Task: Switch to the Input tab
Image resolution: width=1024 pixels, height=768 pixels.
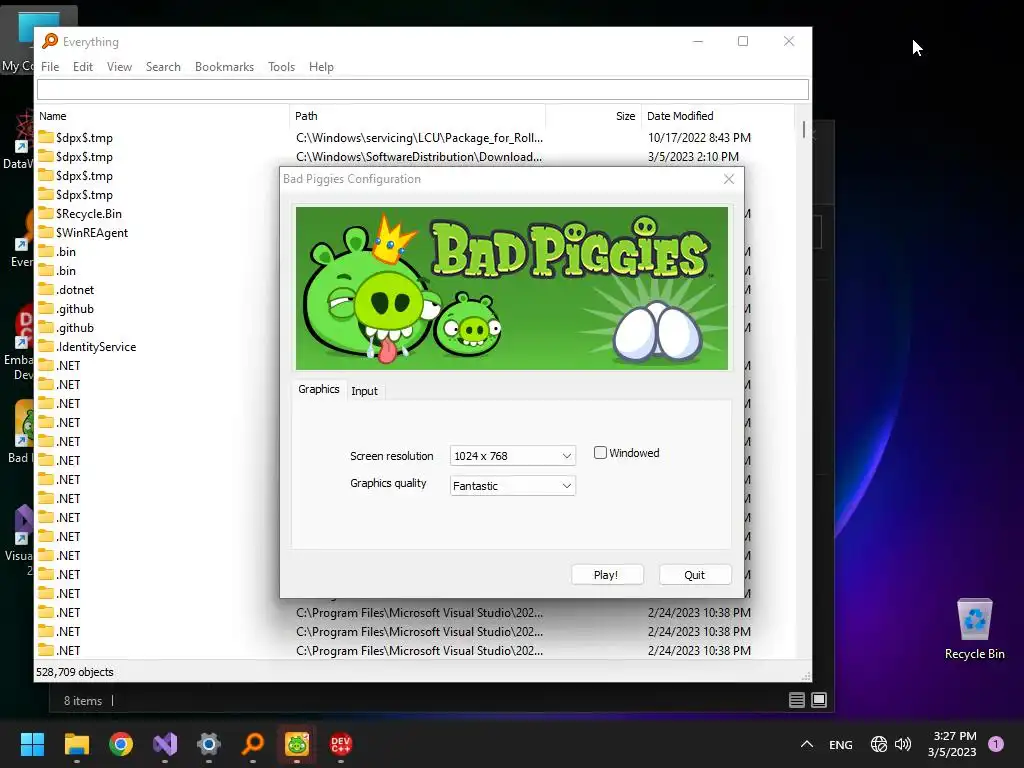Action: tap(364, 391)
